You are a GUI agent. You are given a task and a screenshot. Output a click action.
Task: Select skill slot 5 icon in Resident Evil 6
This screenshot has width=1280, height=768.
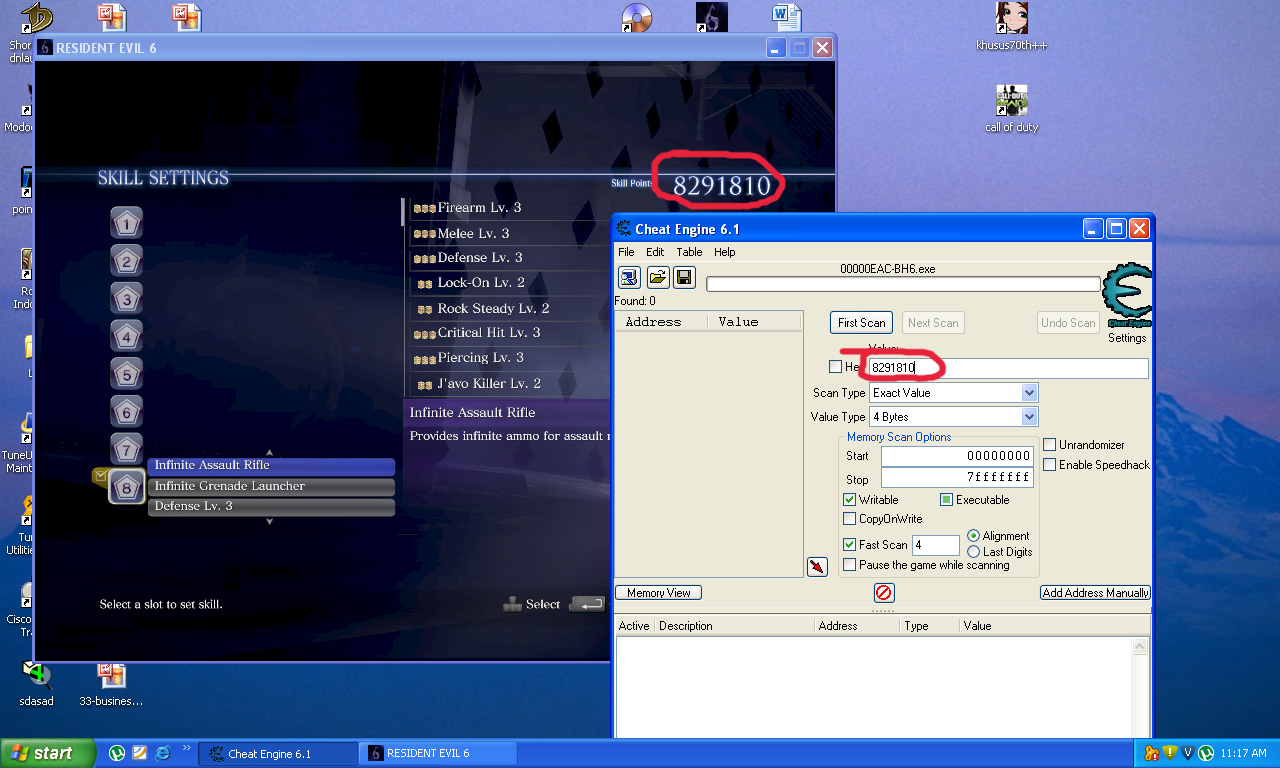click(x=126, y=374)
